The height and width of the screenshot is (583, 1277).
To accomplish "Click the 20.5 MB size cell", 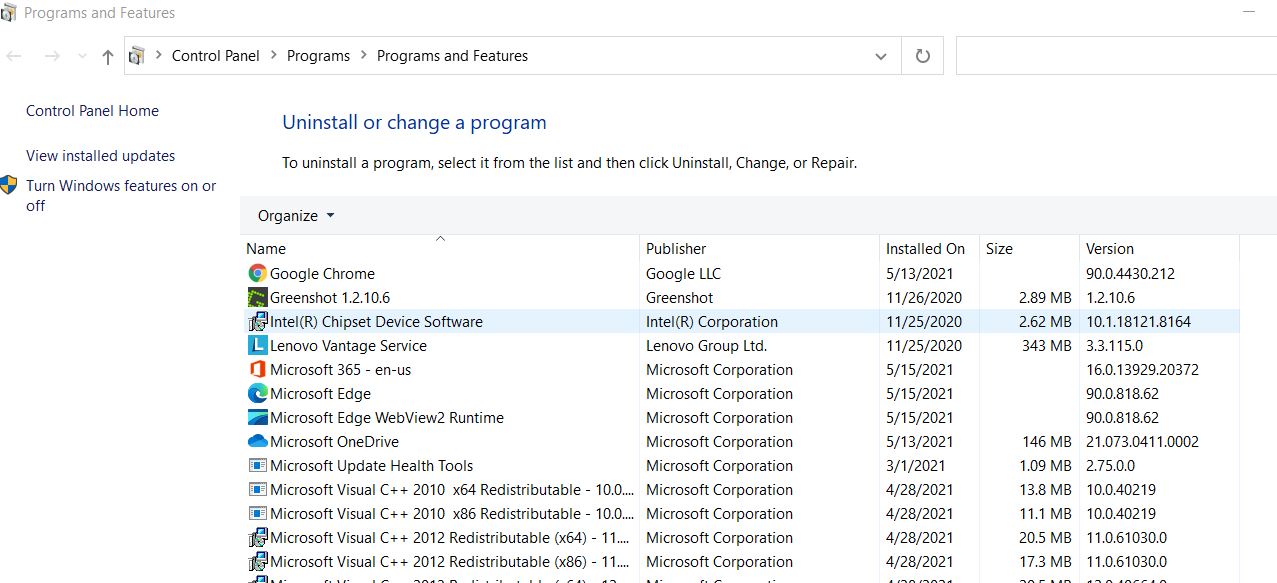I will (x=1043, y=537).
